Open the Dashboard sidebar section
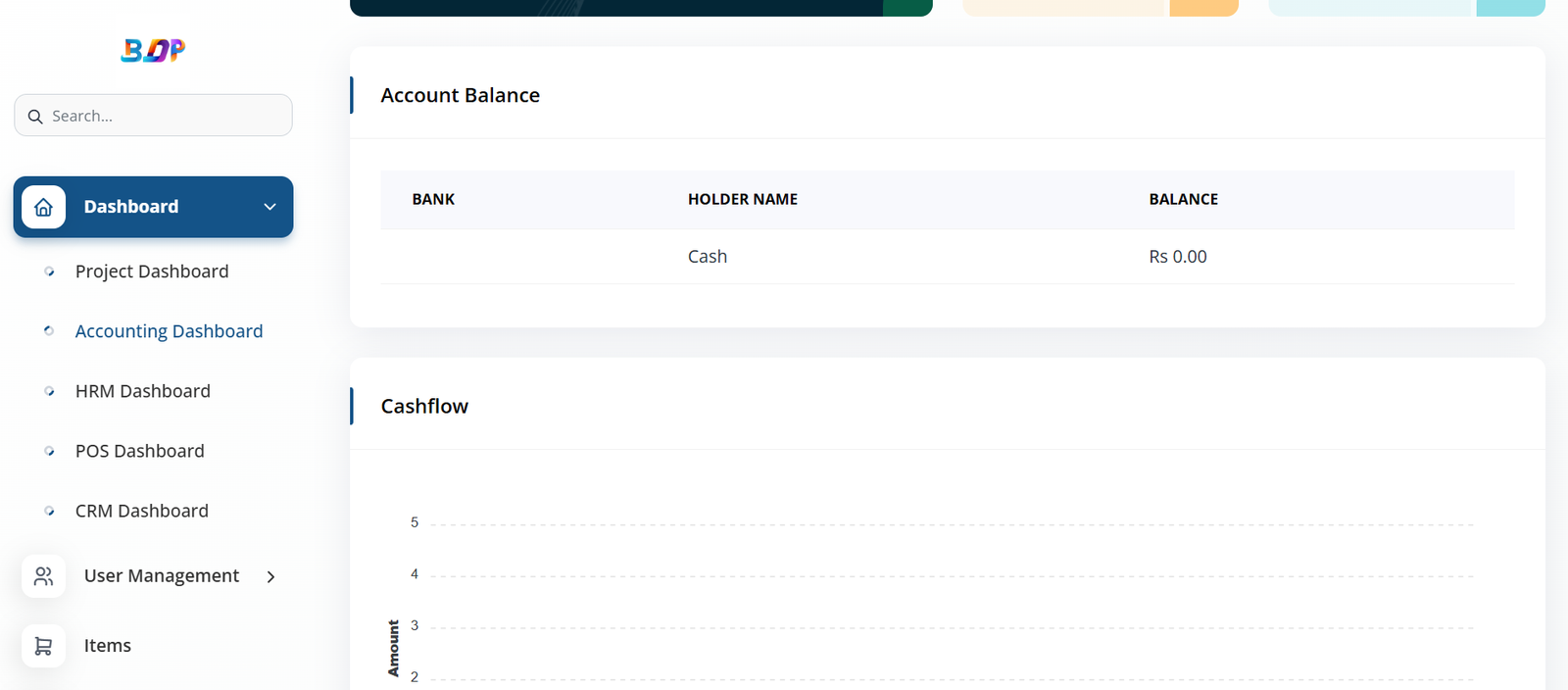 [131, 207]
